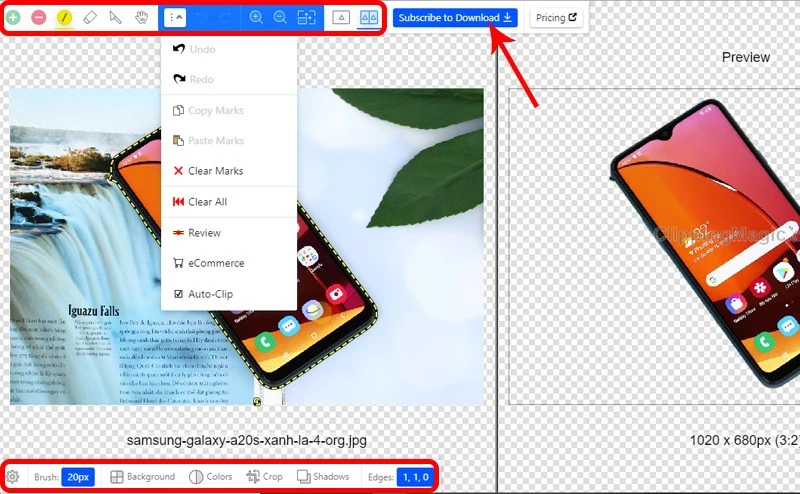Image resolution: width=800 pixels, height=494 pixels.
Task: Zoom in with the magnifier plus
Action: click(x=256, y=17)
